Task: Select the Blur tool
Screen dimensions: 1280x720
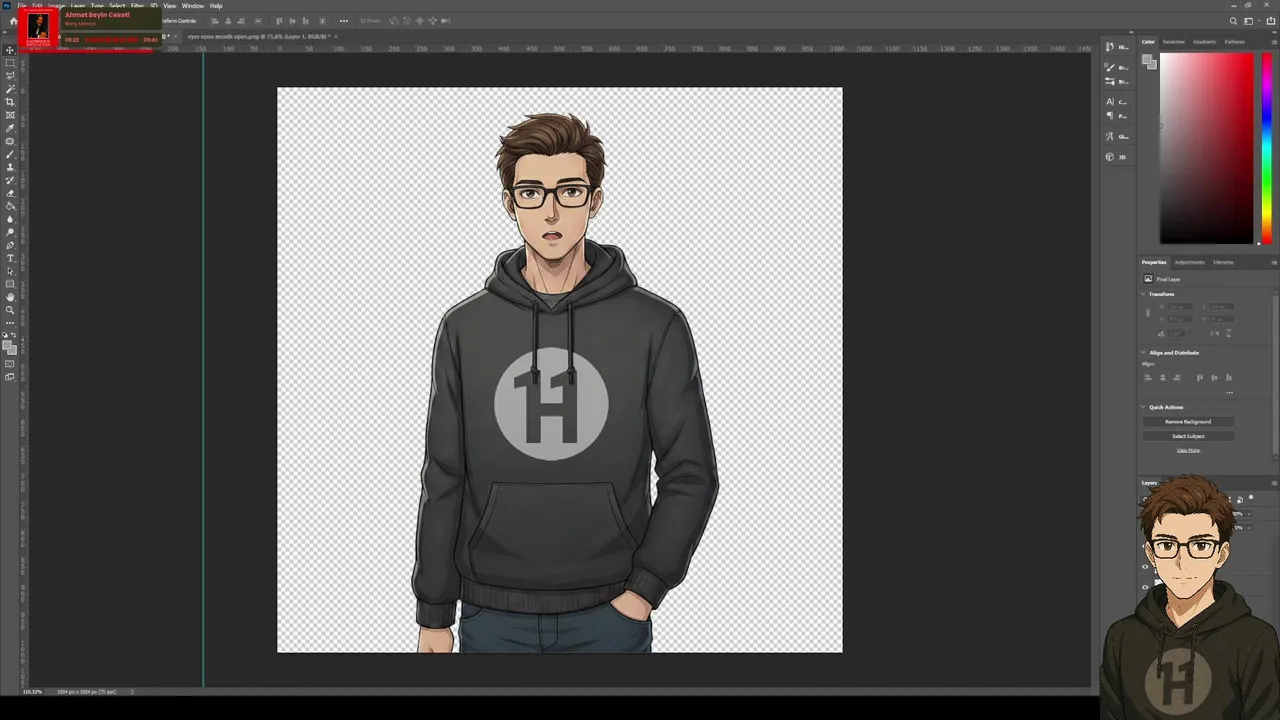Action: pos(11,219)
